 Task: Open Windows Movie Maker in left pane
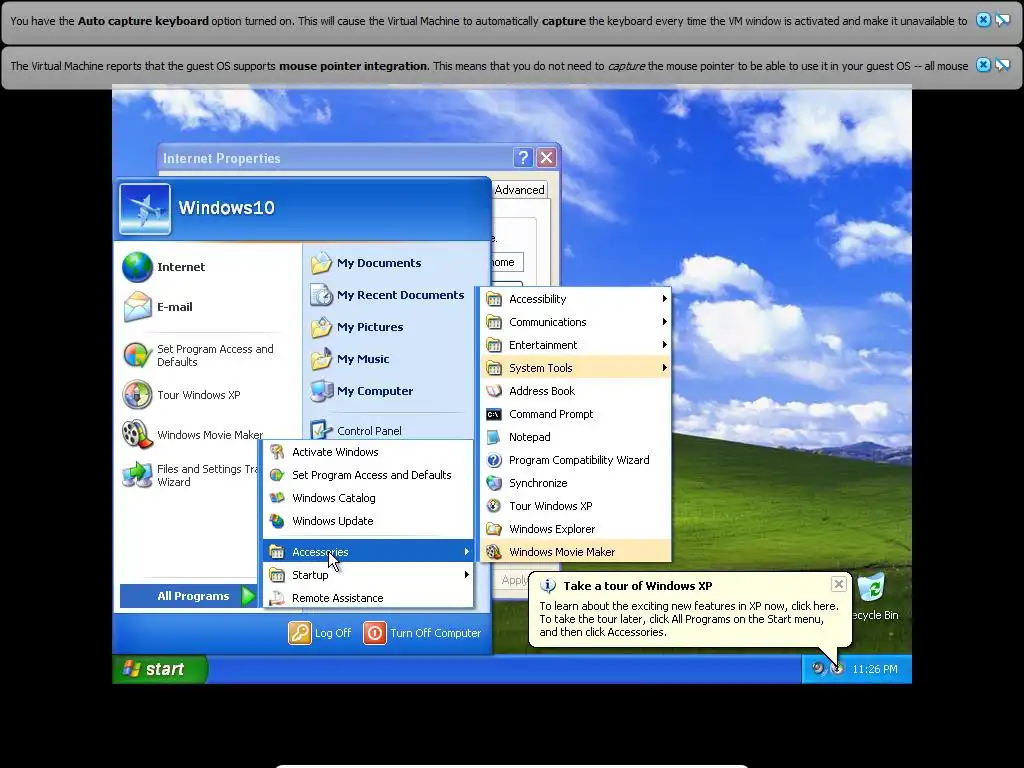coord(193,435)
